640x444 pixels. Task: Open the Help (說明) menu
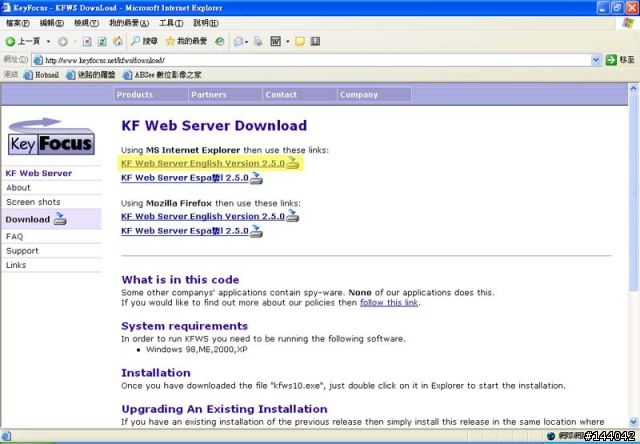[x=205, y=23]
